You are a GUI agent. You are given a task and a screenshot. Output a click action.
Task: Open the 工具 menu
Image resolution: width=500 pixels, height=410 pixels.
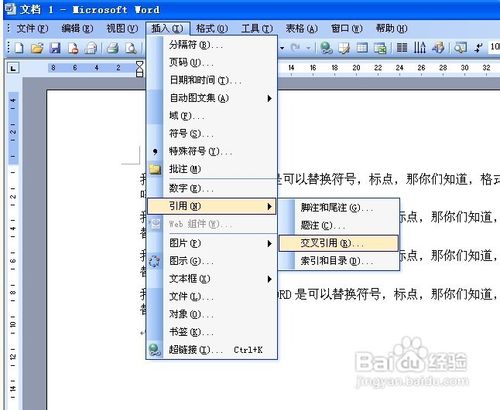click(x=257, y=29)
